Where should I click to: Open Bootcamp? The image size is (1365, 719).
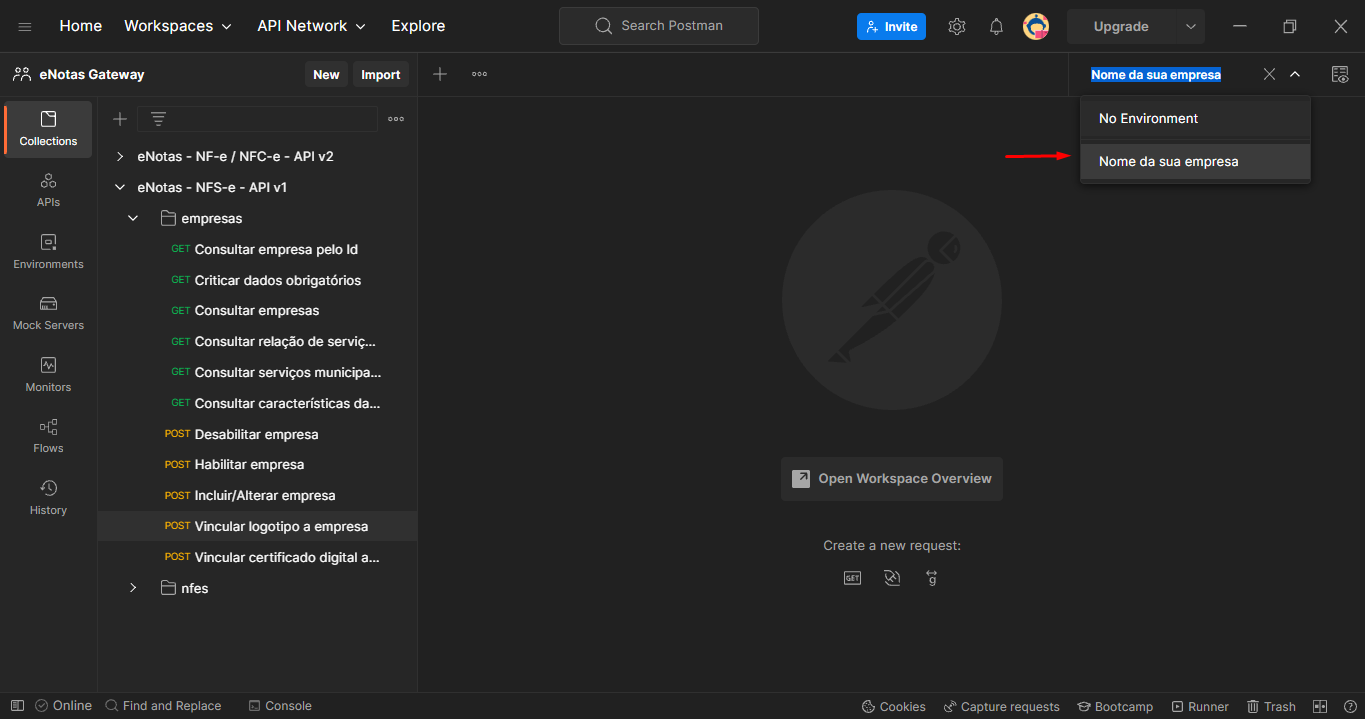point(1116,706)
